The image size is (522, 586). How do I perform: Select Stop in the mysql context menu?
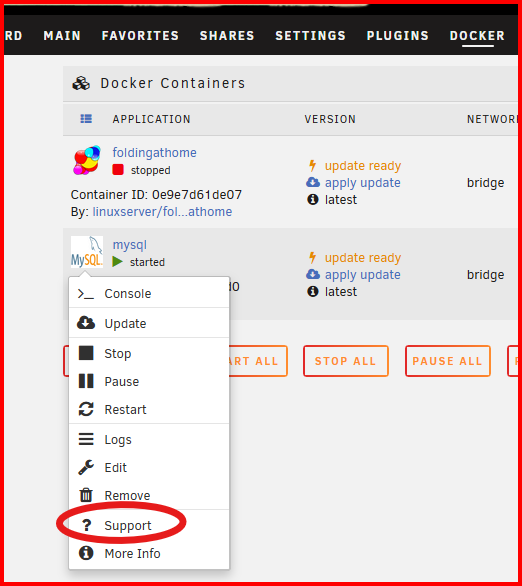(x=149, y=353)
